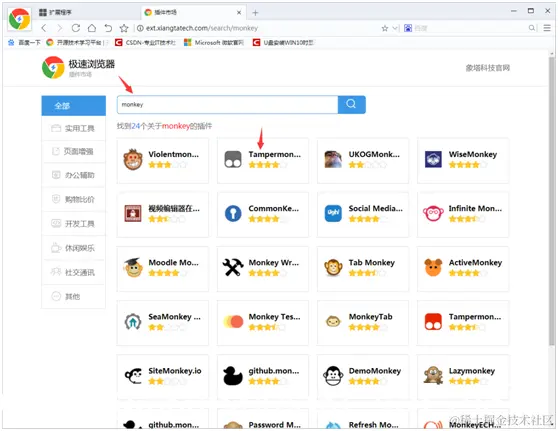Open the U盘安装WIN10 bookmark
This screenshot has height=431, width=558.
pyautogui.click(x=283, y=43)
